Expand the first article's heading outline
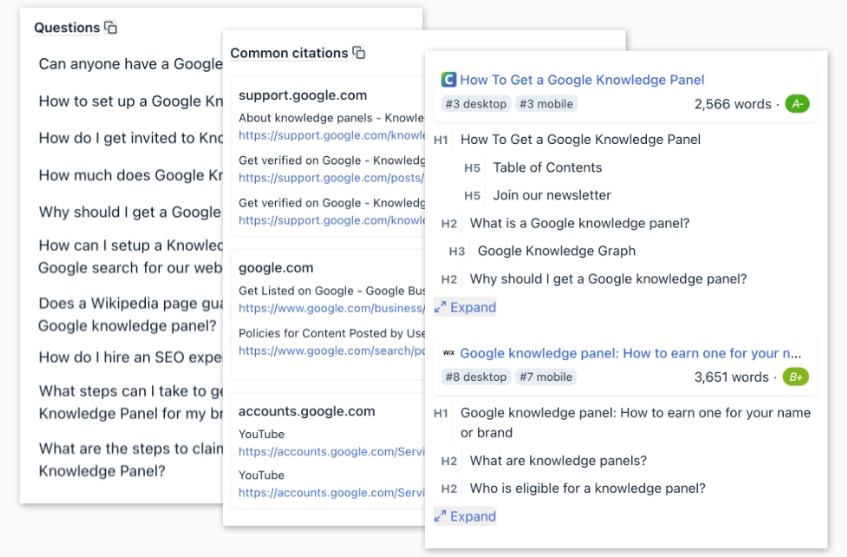Screen dimensions: 847x557 [465, 307]
